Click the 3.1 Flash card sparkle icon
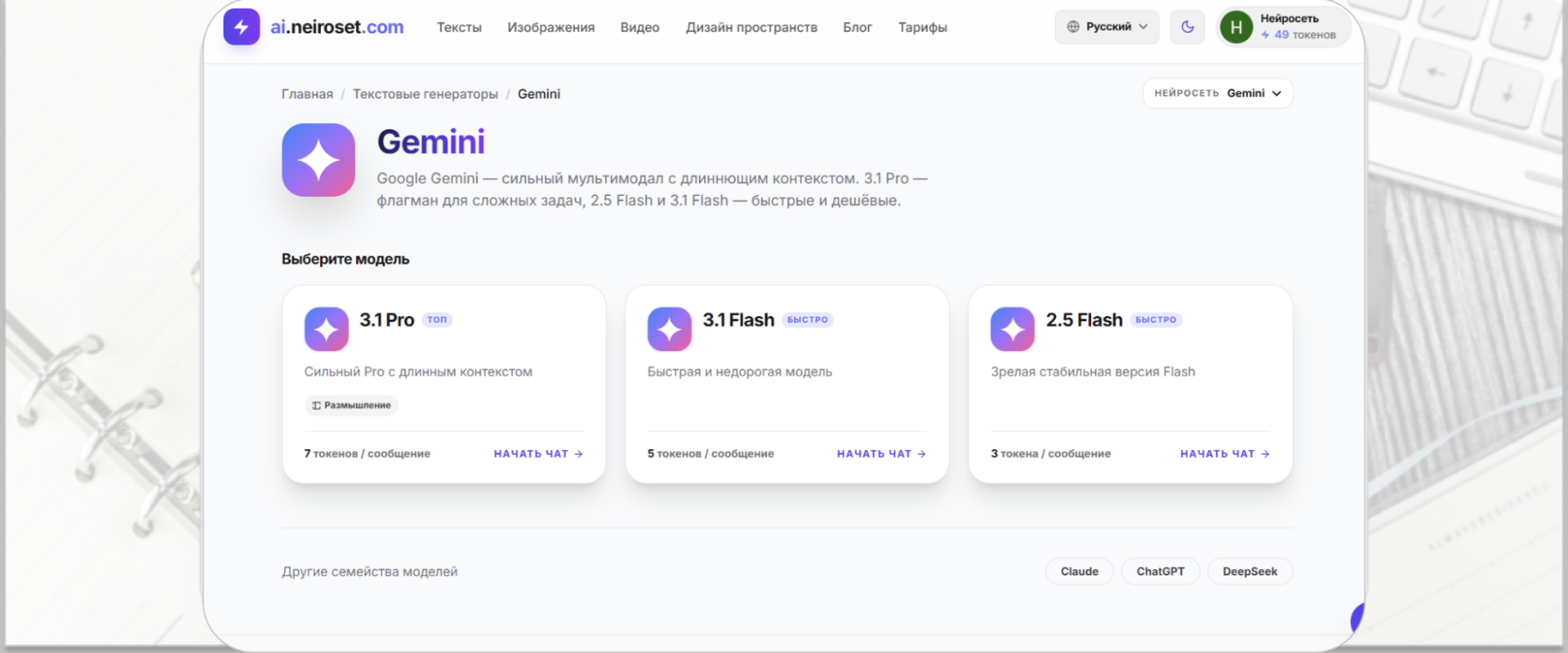 pyautogui.click(x=670, y=329)
